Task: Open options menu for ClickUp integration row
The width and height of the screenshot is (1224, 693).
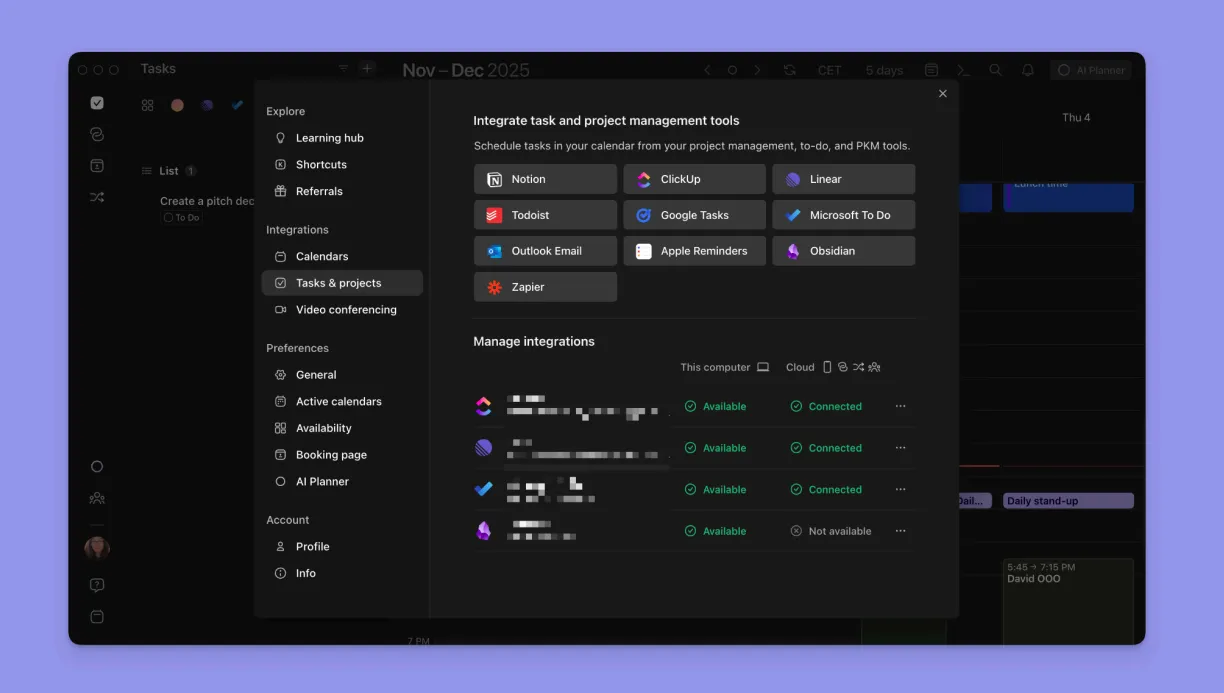Action: point(900,407)
